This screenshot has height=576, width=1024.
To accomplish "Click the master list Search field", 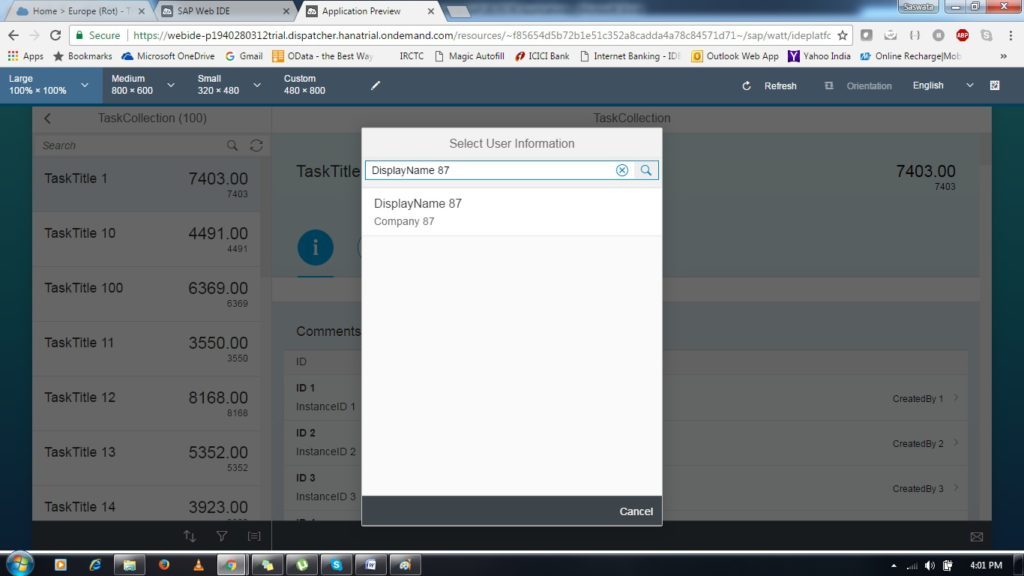I will pos(131,145).
